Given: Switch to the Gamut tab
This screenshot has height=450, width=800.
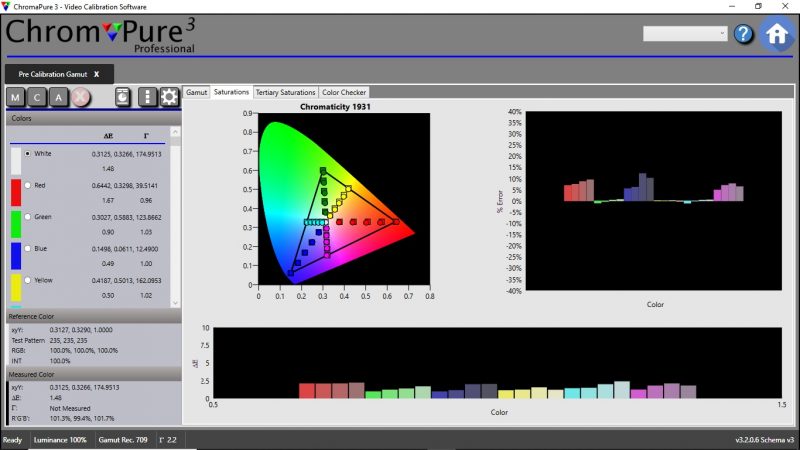Looking at the screenshot, I should [196, 92].
